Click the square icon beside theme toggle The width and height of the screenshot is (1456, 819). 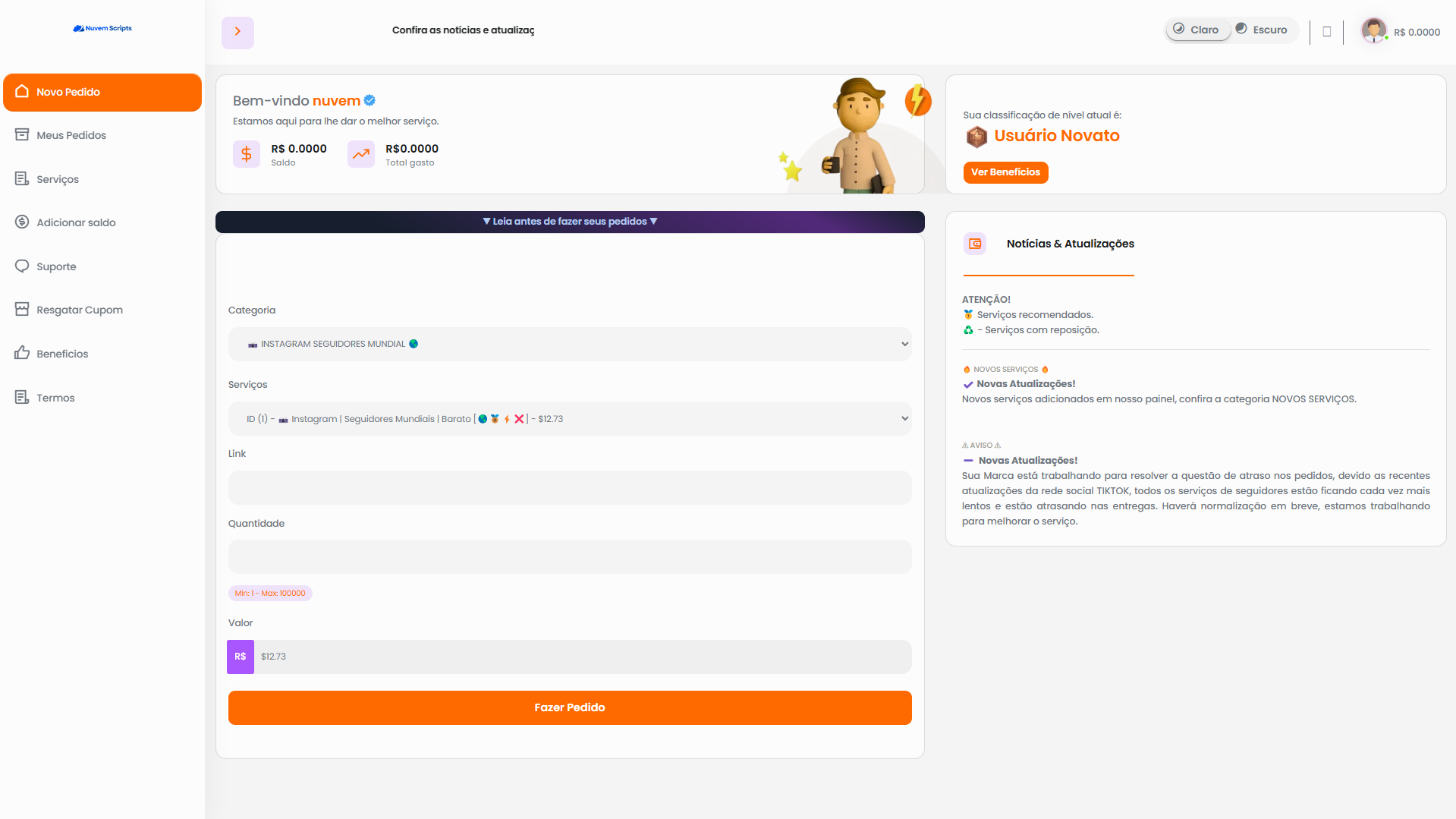coord(1326,32)
